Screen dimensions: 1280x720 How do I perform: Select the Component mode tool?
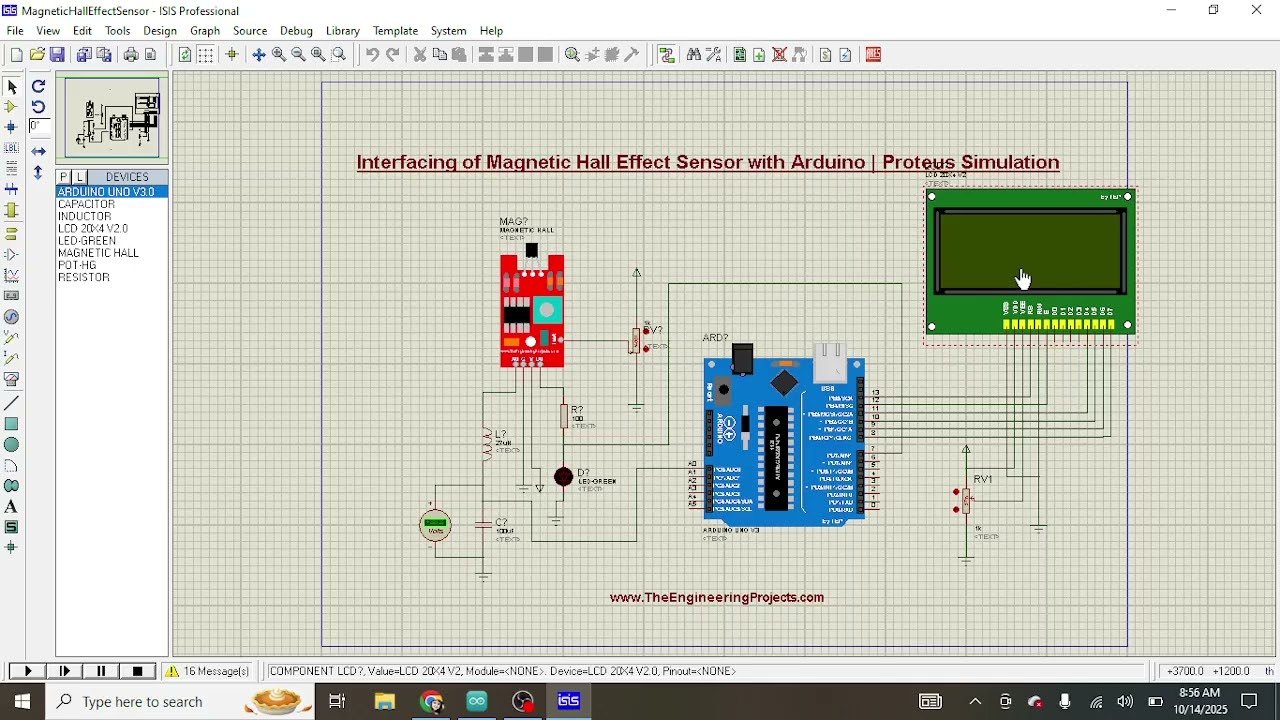tap(12, 107)
